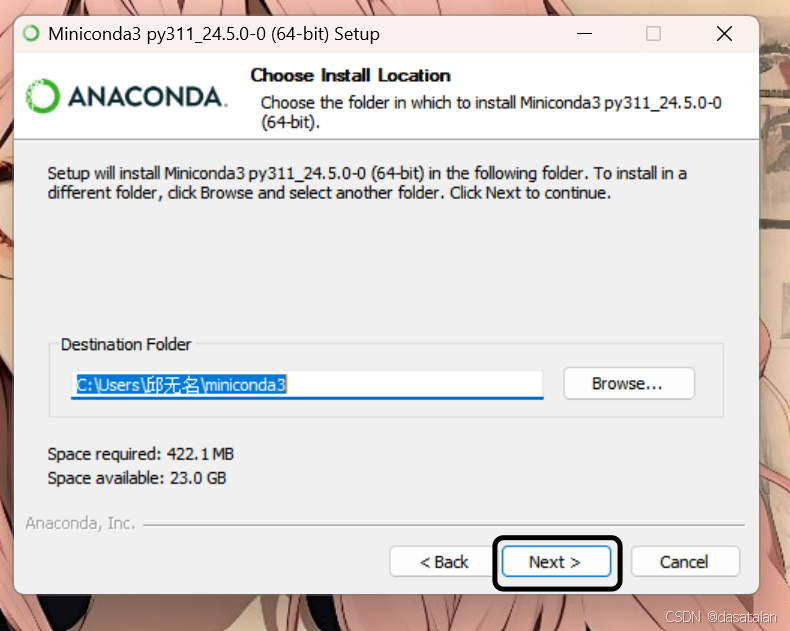
Task: Click the setup instruction paragraph text
Action: [x=367, y=183]
